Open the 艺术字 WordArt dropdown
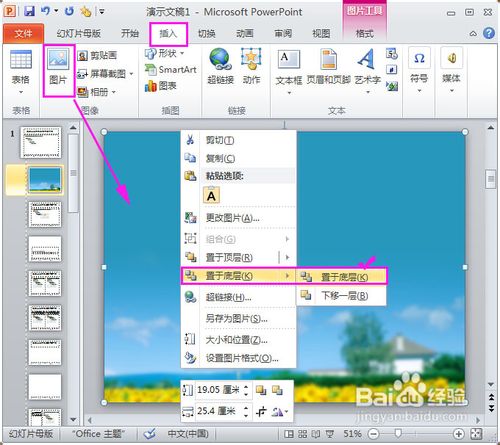500x445 pixels. pos(368,92)
